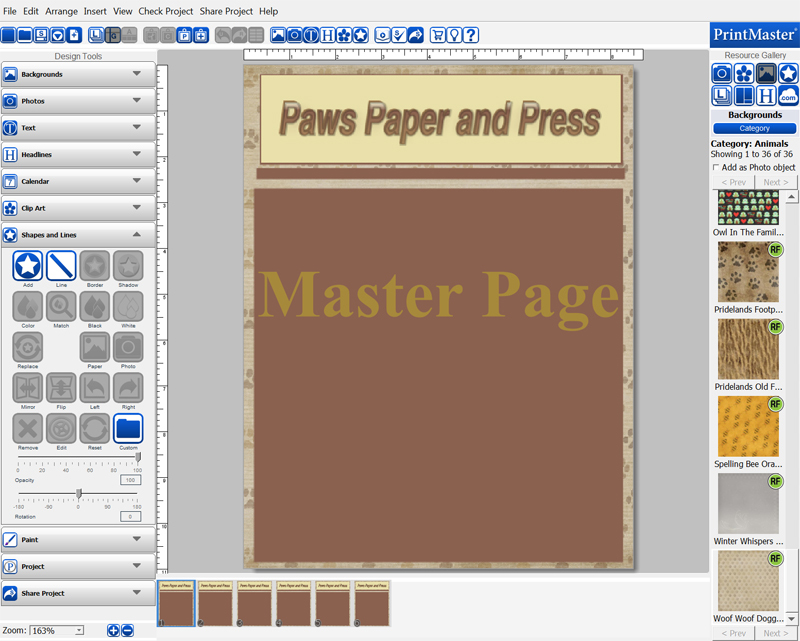Screen dimensions: 800x641
Task: Open the Custom folder icon
Action: 128,429
